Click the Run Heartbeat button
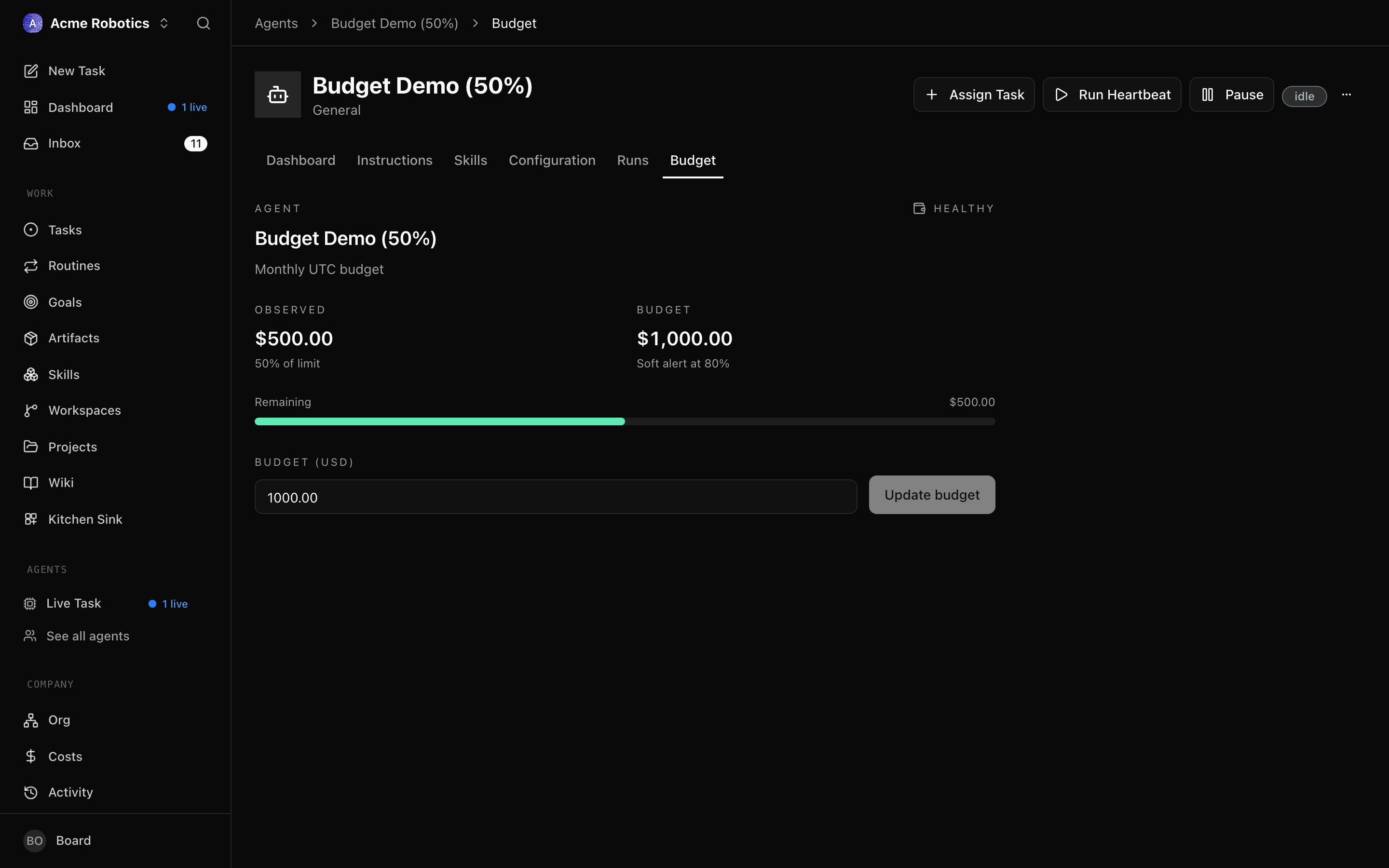This screenshot has height=868, width=1389. coord(1112,95)
